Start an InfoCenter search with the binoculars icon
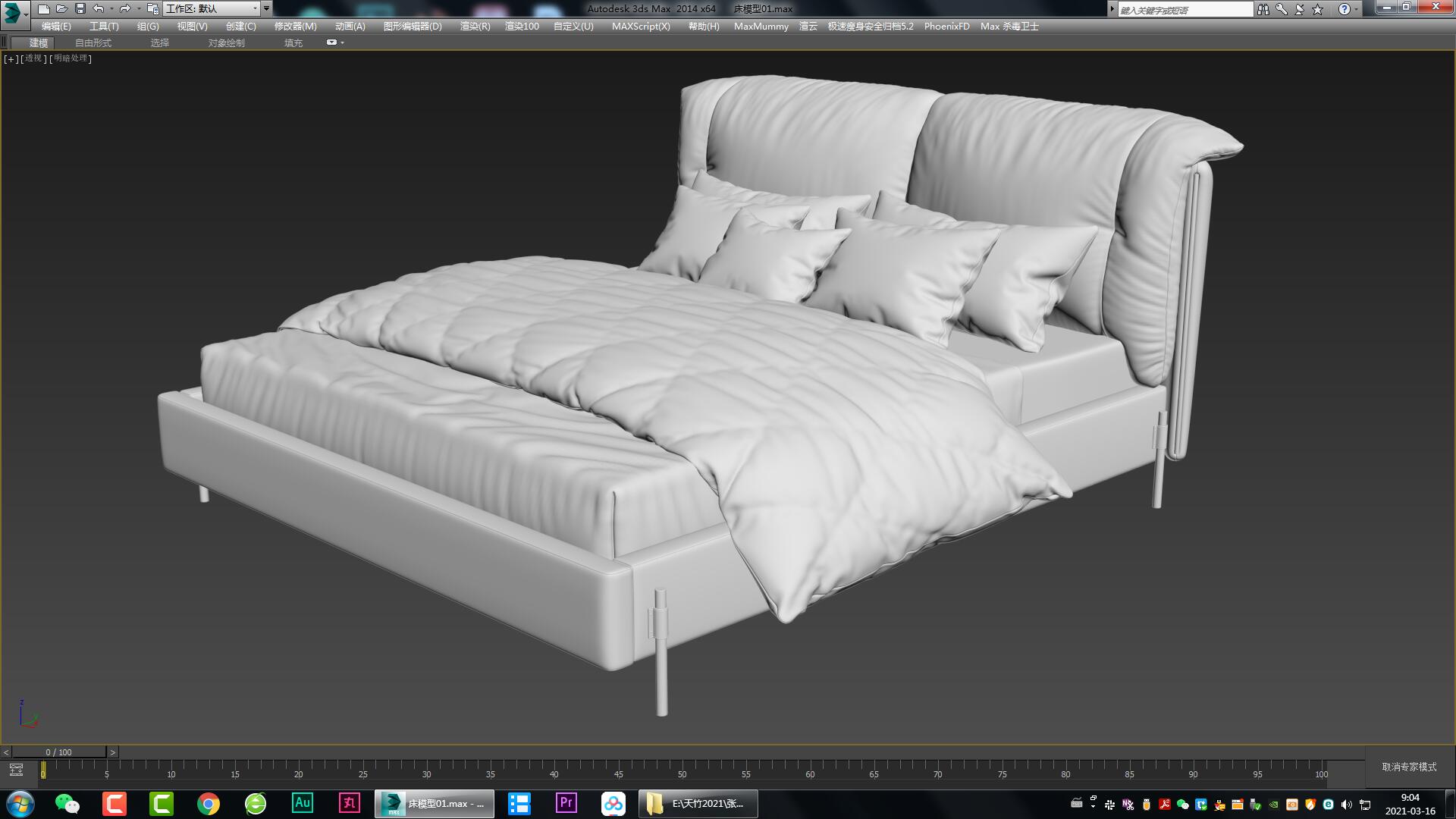The width and height of the screenshot is (1456, 819). point(1263,8)
